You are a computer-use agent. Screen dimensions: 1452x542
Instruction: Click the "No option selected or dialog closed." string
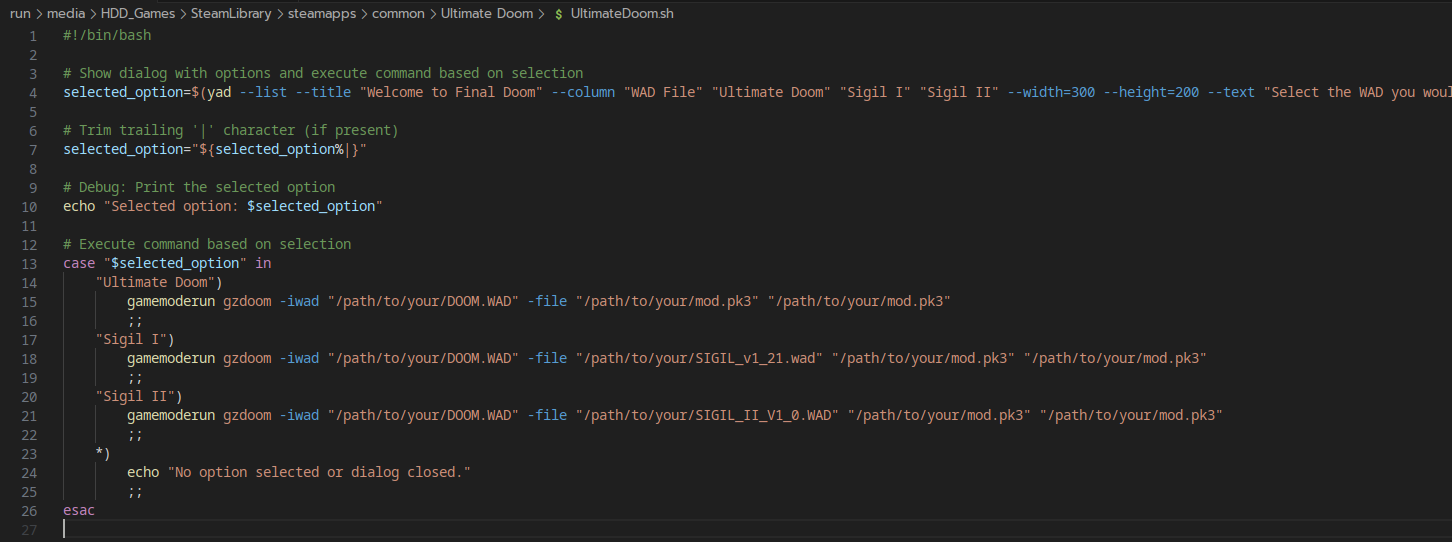(319, 472)
